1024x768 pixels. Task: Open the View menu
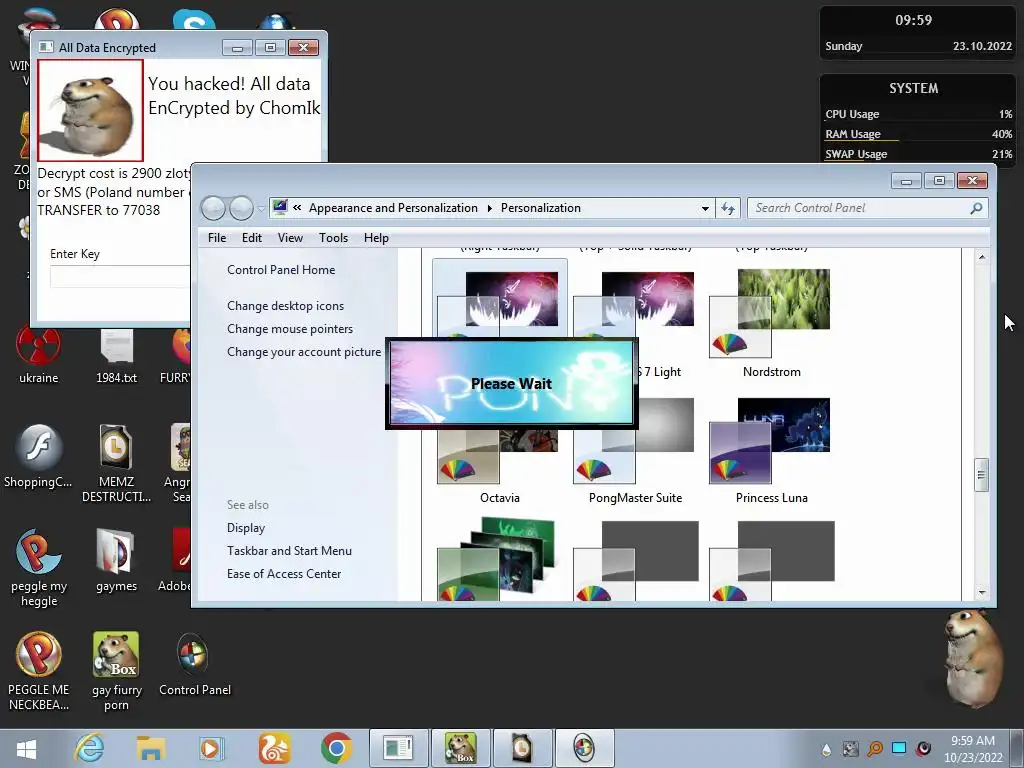290,238
